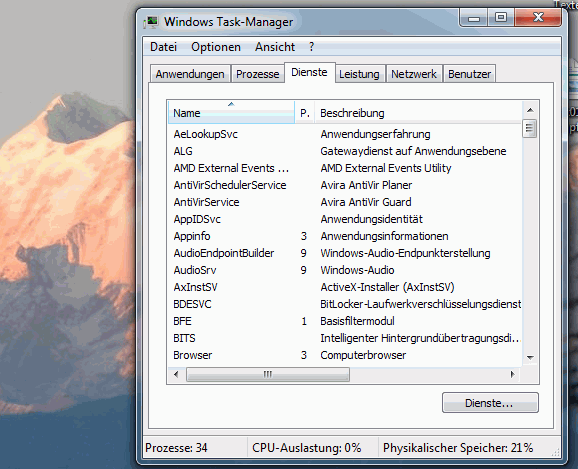
Task: Click Gatewaydienst auf Anwendungsebene description
Action: pyautogui.click(x=413, y=151)
